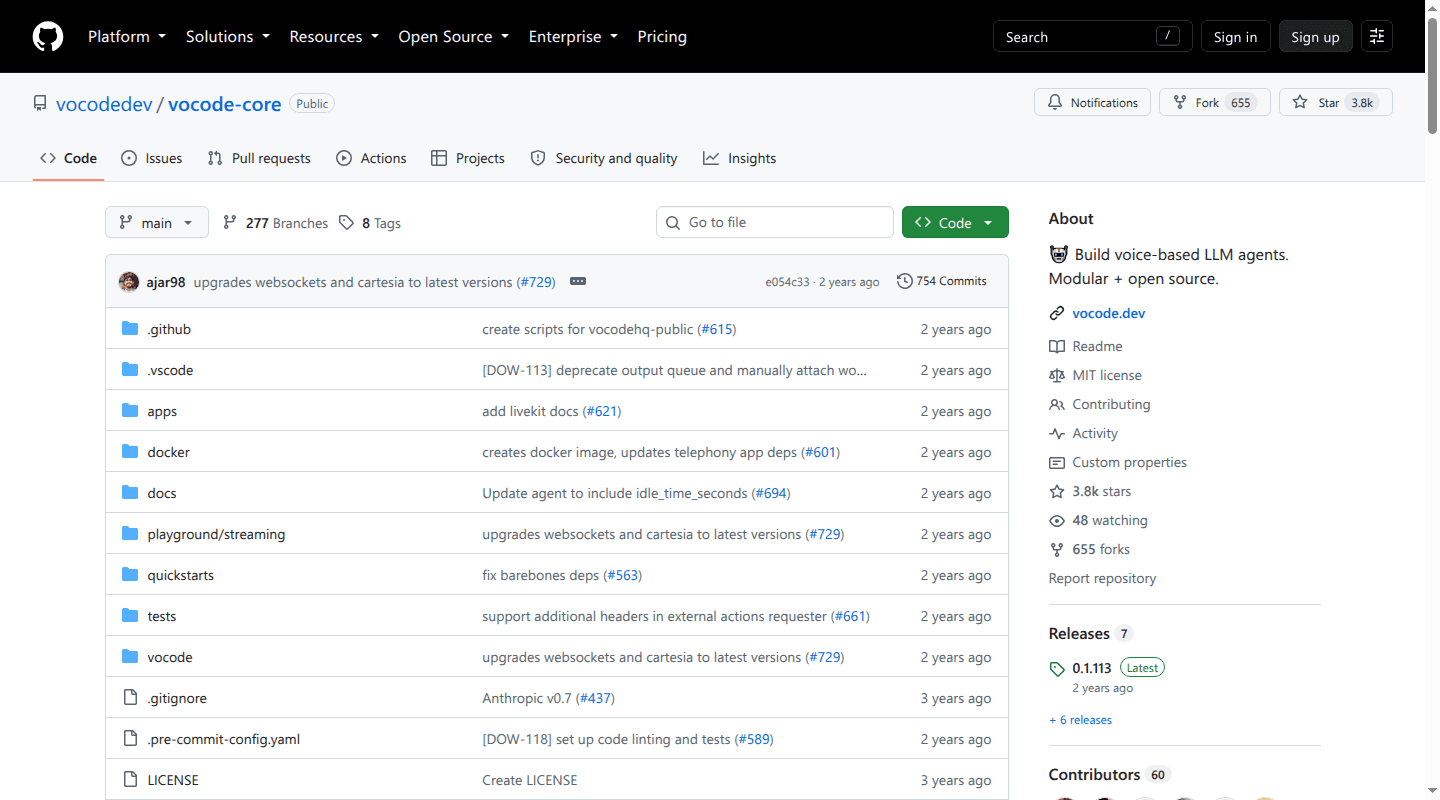
Task: Open the green Code dropdown button
Action: click(955, 222)
